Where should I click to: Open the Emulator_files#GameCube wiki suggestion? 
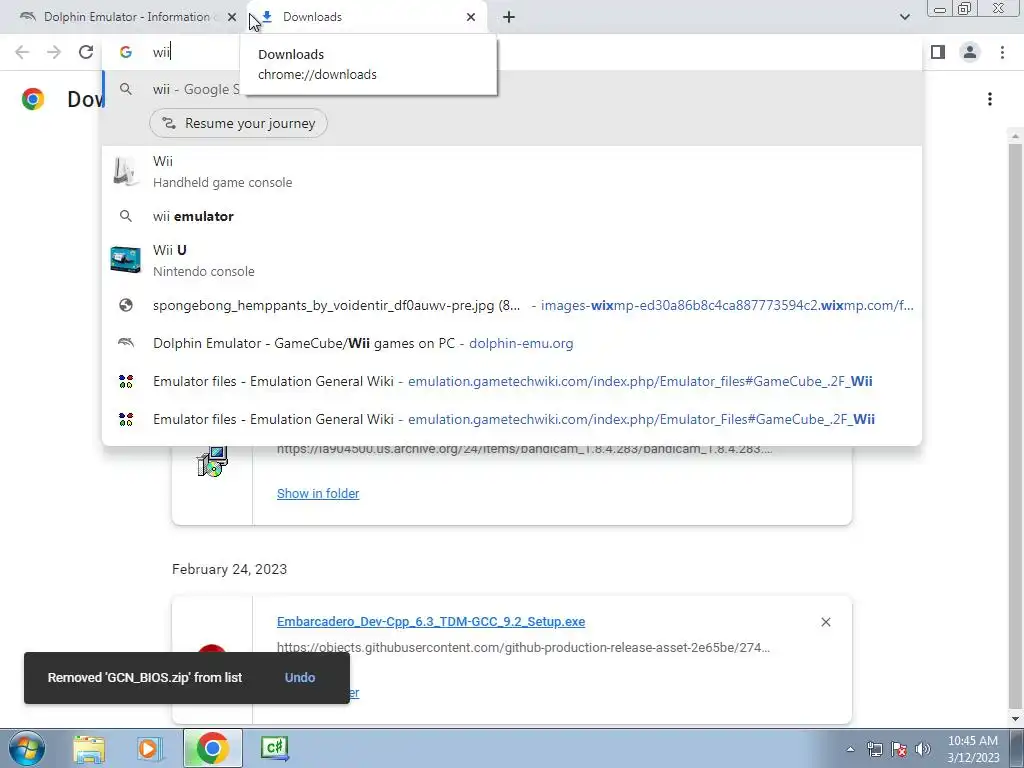pyautogui.click(x=512, y=381)
